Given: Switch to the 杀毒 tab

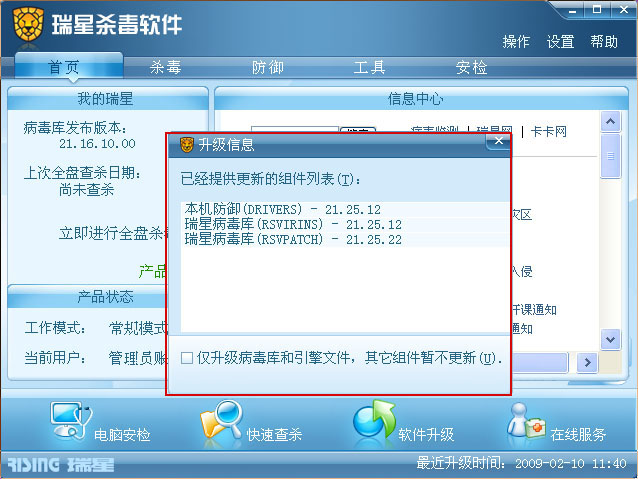Looking at the screenshot, I should coord(165,67).
